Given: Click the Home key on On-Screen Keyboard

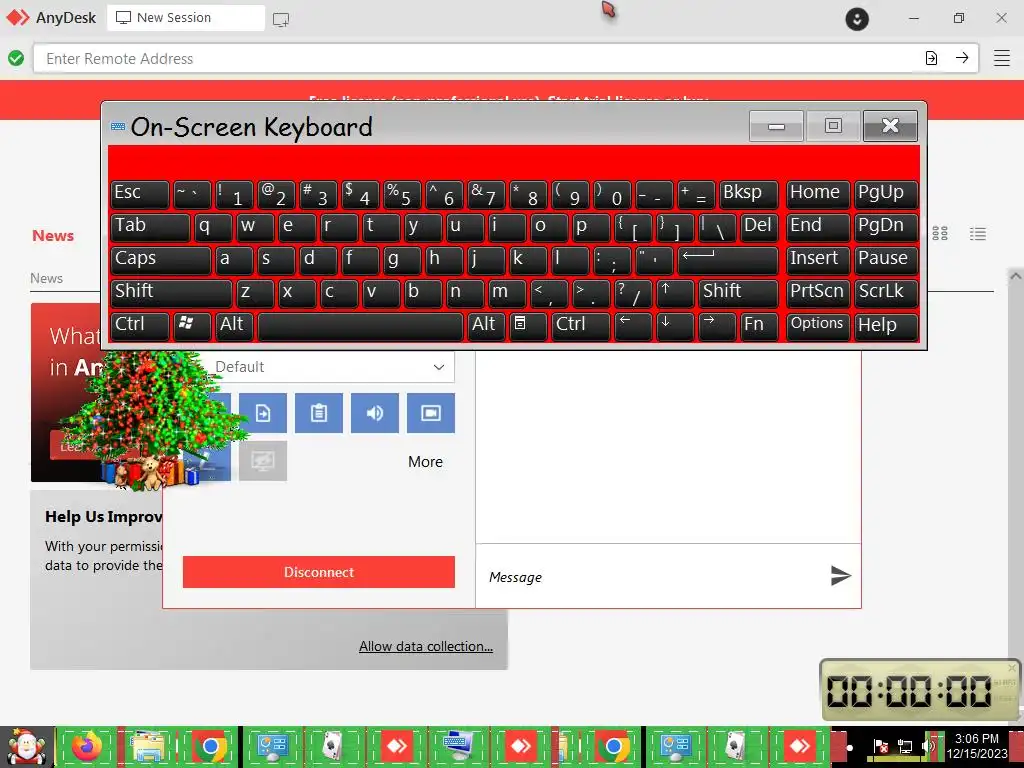Looking at the screenshot, I should [x=818, y=194].
